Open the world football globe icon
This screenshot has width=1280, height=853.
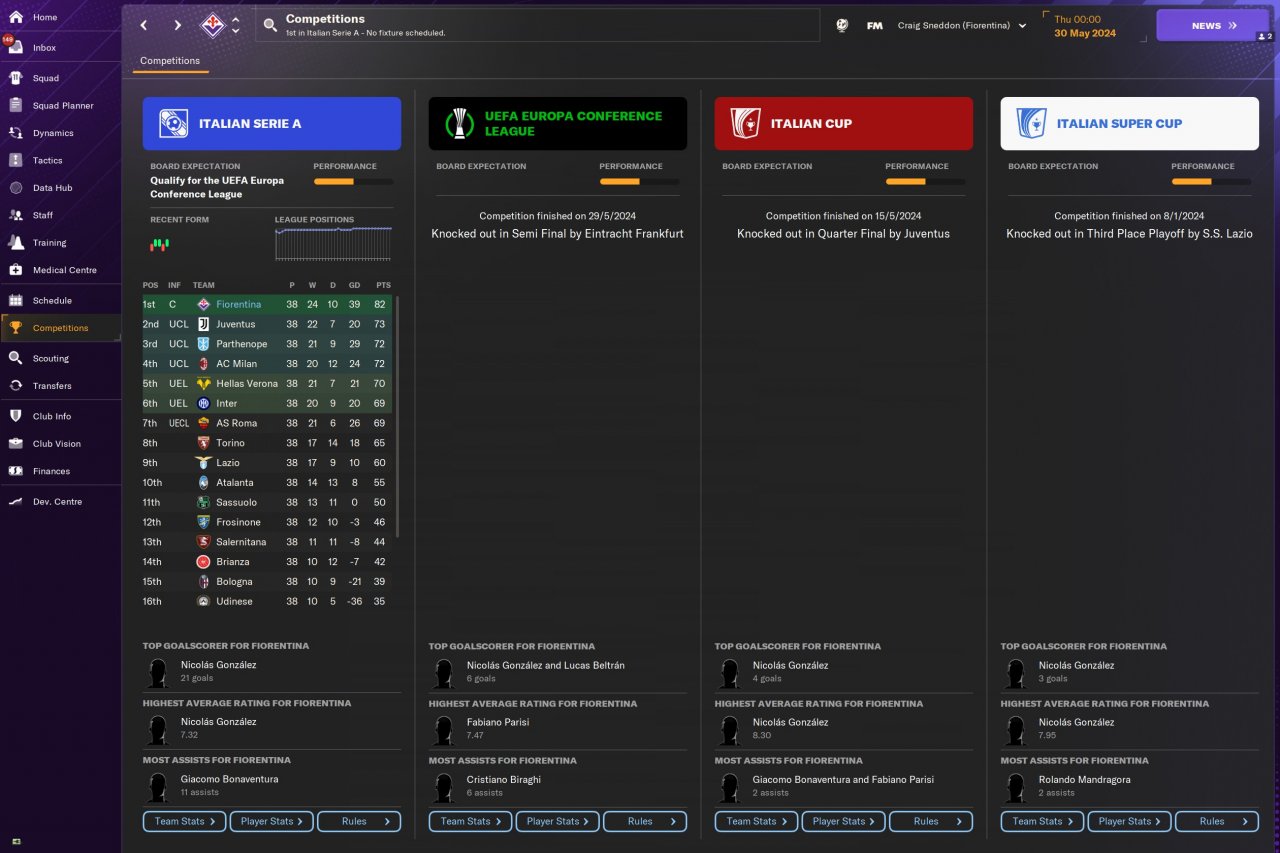[x=842, y=25]
